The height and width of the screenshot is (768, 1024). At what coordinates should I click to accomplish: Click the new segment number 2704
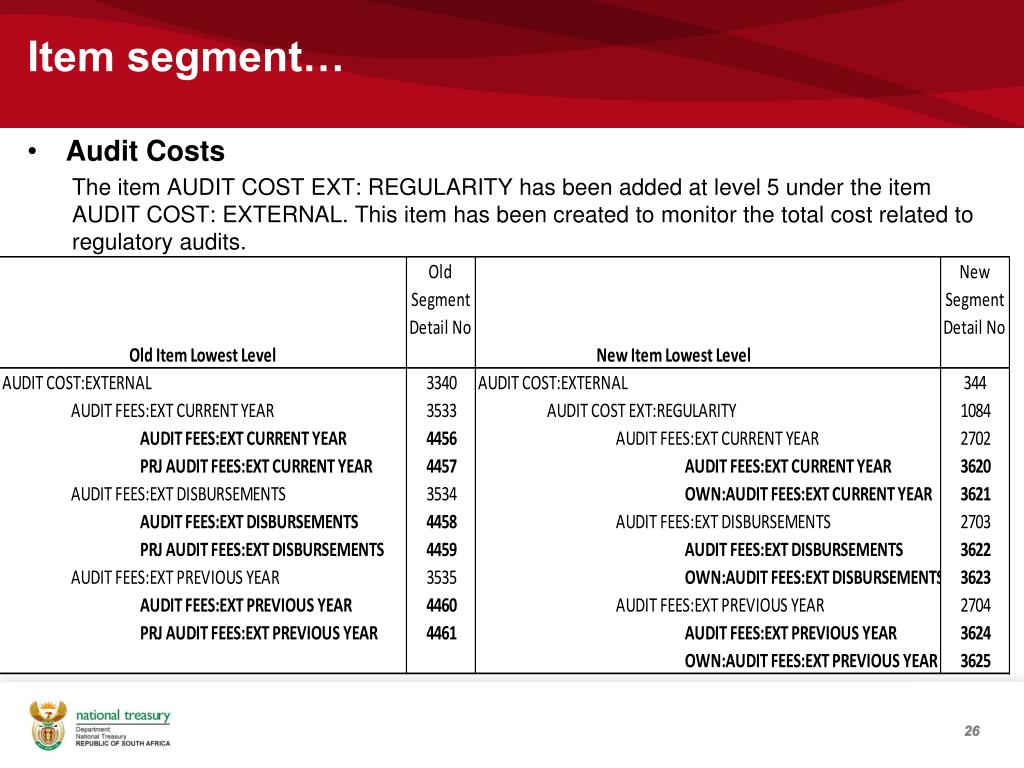pyautogui.click(x=975, y=605)
